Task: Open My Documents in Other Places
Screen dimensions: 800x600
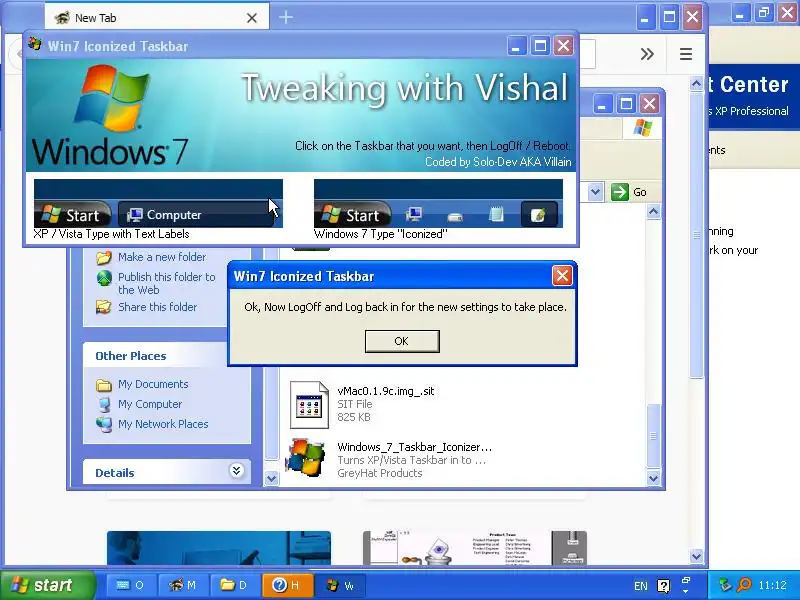Action: tap(153, 384)
